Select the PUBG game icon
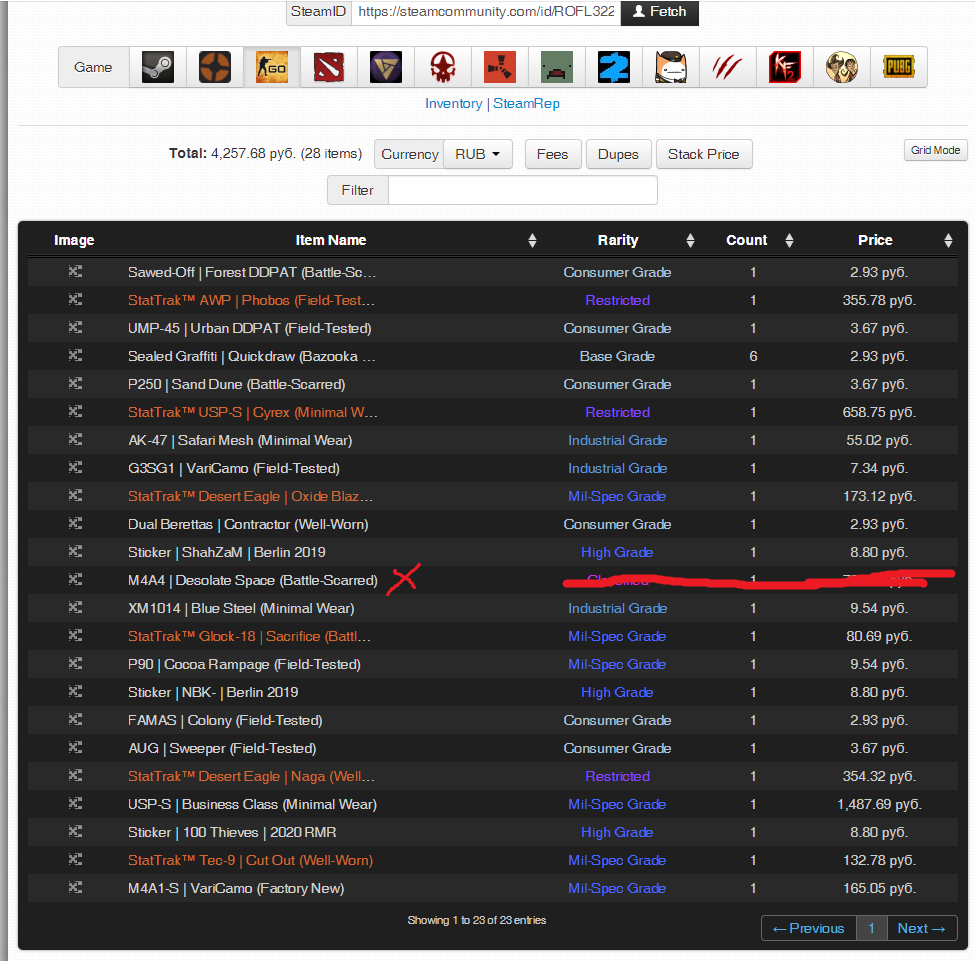The image size is (975, 961). tap(899, 67)
